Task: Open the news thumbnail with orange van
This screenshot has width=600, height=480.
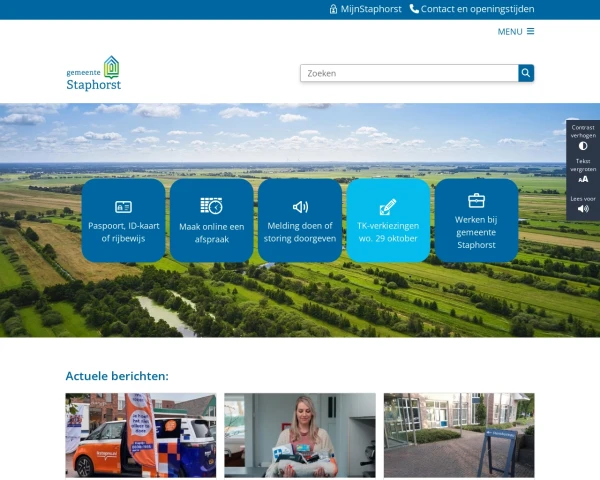Action: (140, 435)
